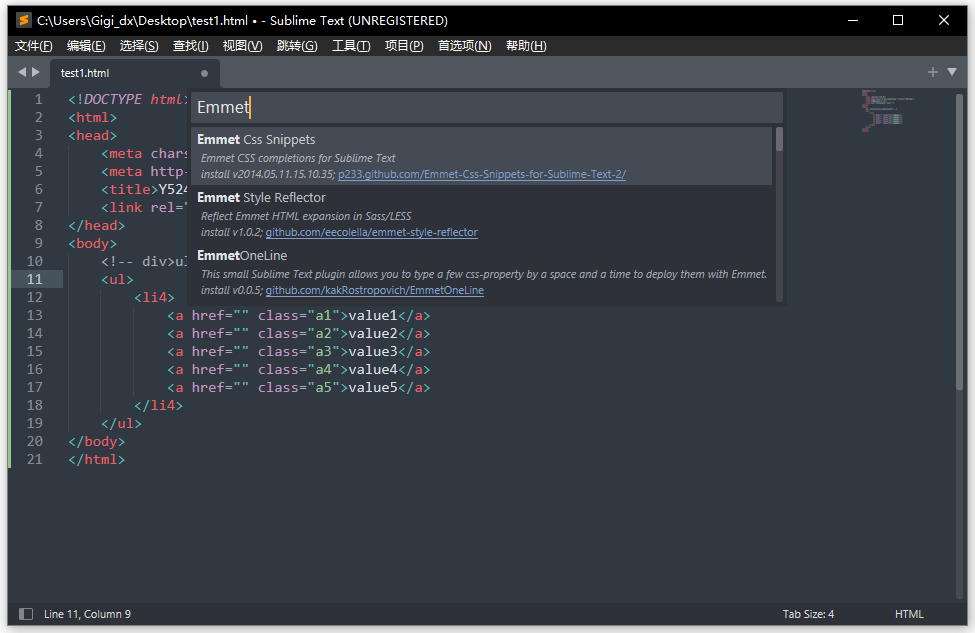The width and height of the screenshot is (975, 633).
Task: Click value5 text on line 17
Action: [x=372, y=388]
